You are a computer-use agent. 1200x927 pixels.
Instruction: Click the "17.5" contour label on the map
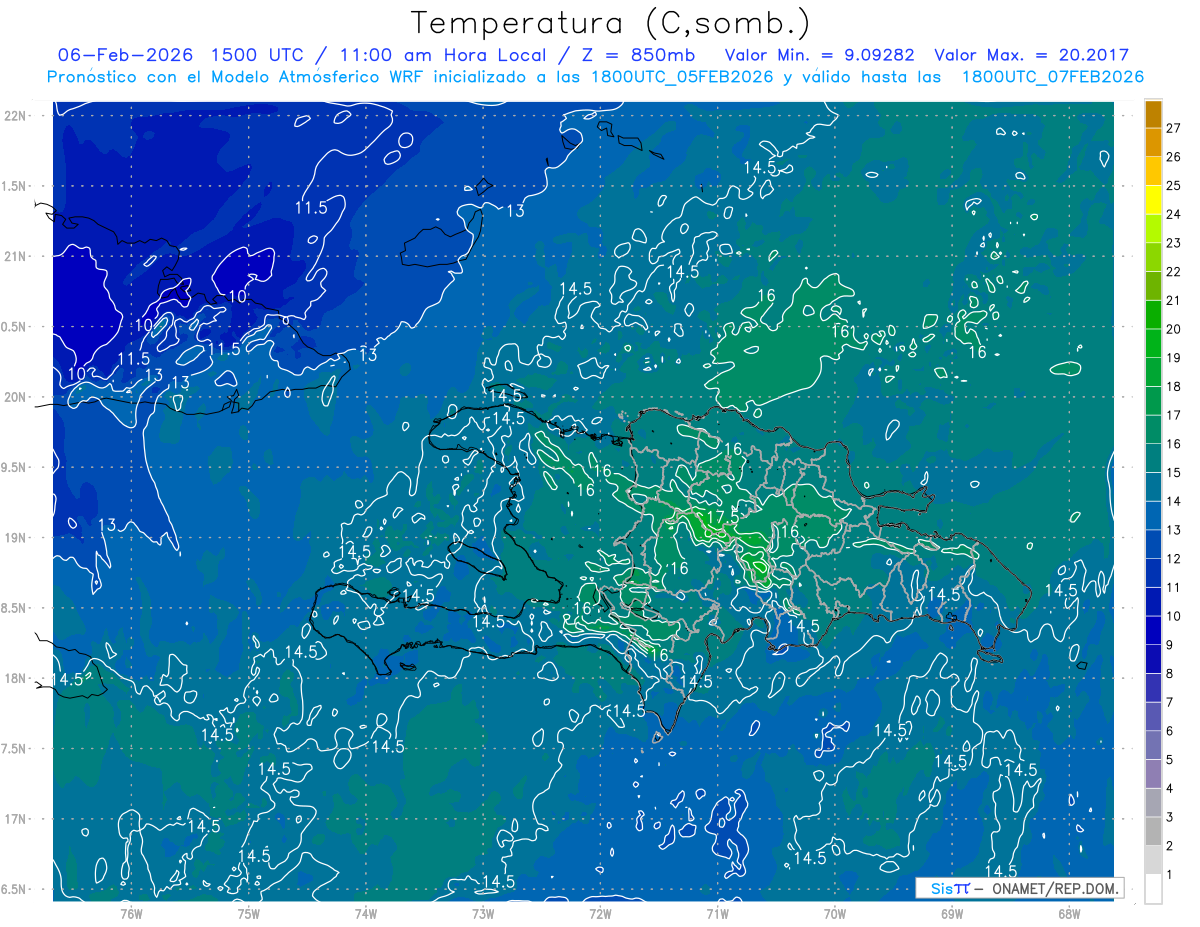coord(721,516)
